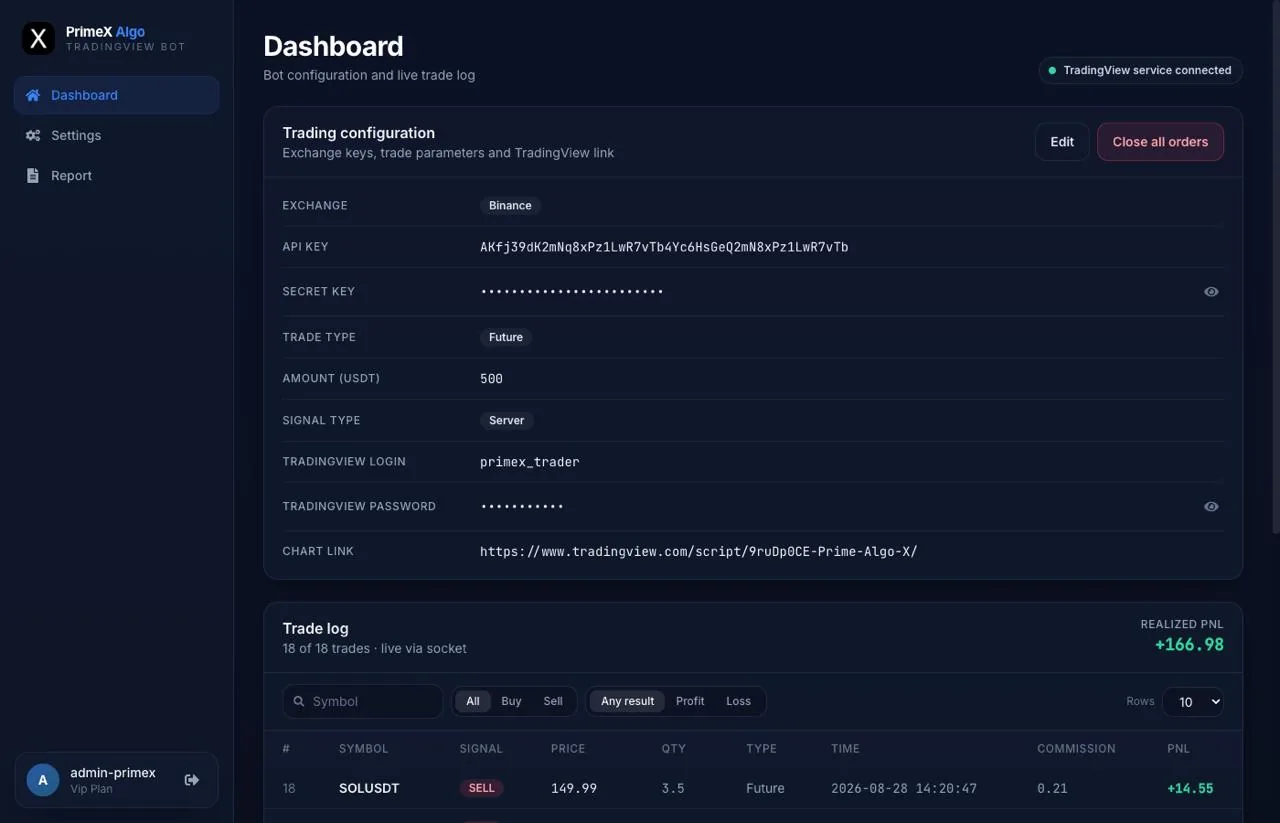Click the PrimeX Algo X logo

[x=38, y=39]
